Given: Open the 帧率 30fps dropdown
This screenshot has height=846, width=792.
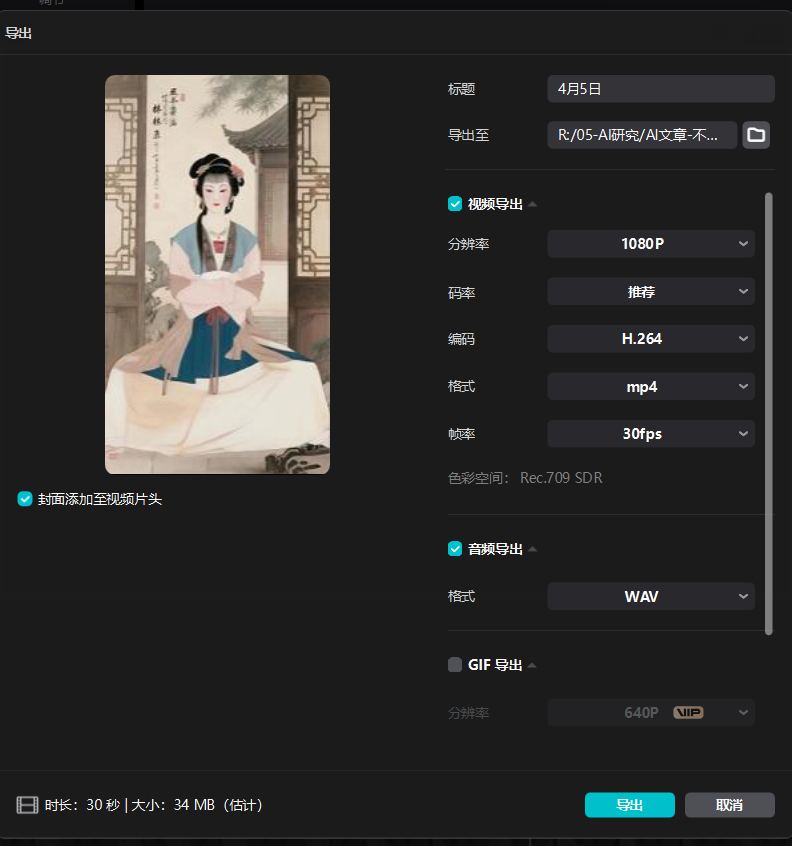Looking at the screenshot, I should [x=651, y=434].
